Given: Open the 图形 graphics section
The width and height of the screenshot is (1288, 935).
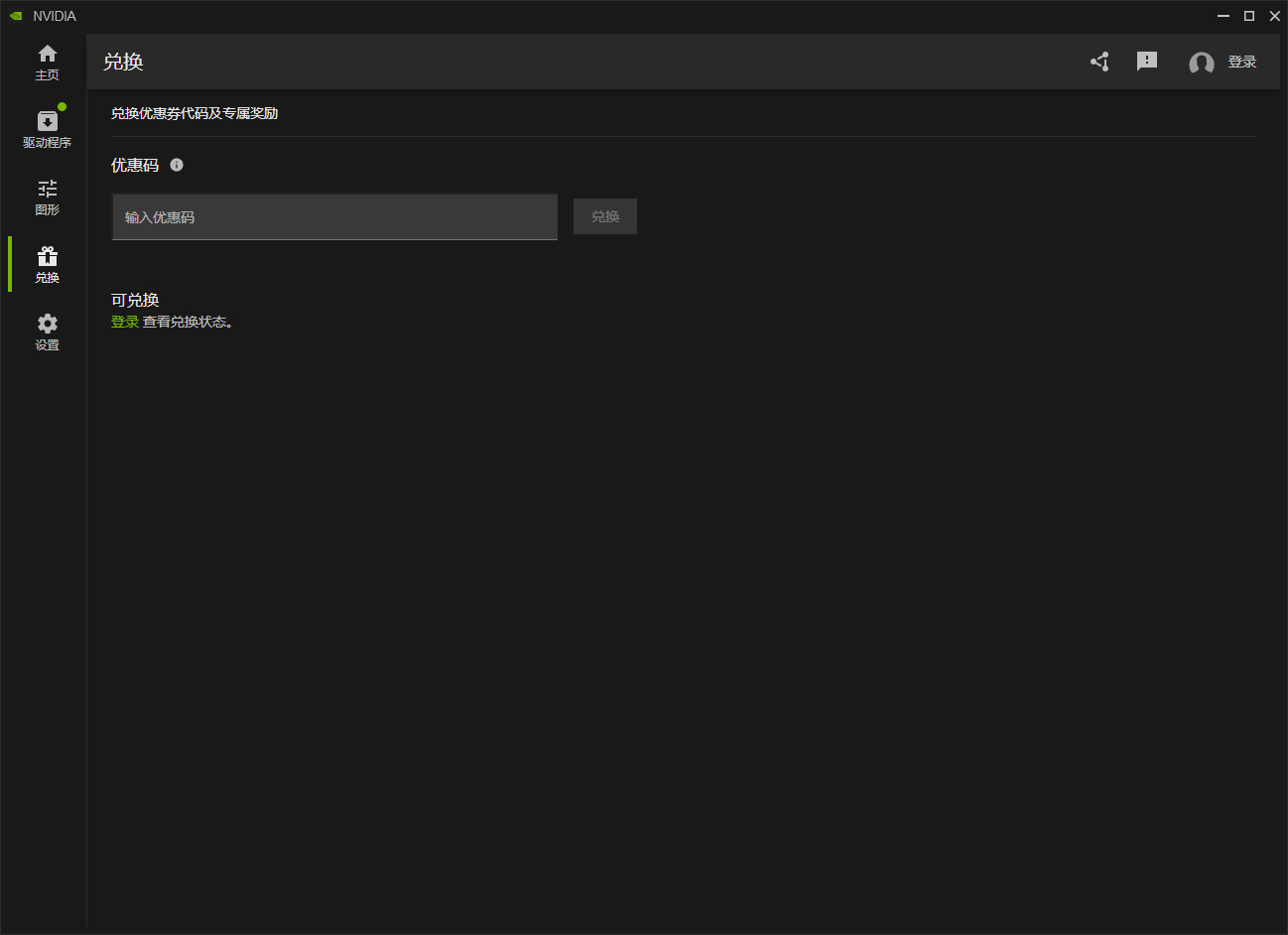Looking at the screenshot, I should [47, 198].
